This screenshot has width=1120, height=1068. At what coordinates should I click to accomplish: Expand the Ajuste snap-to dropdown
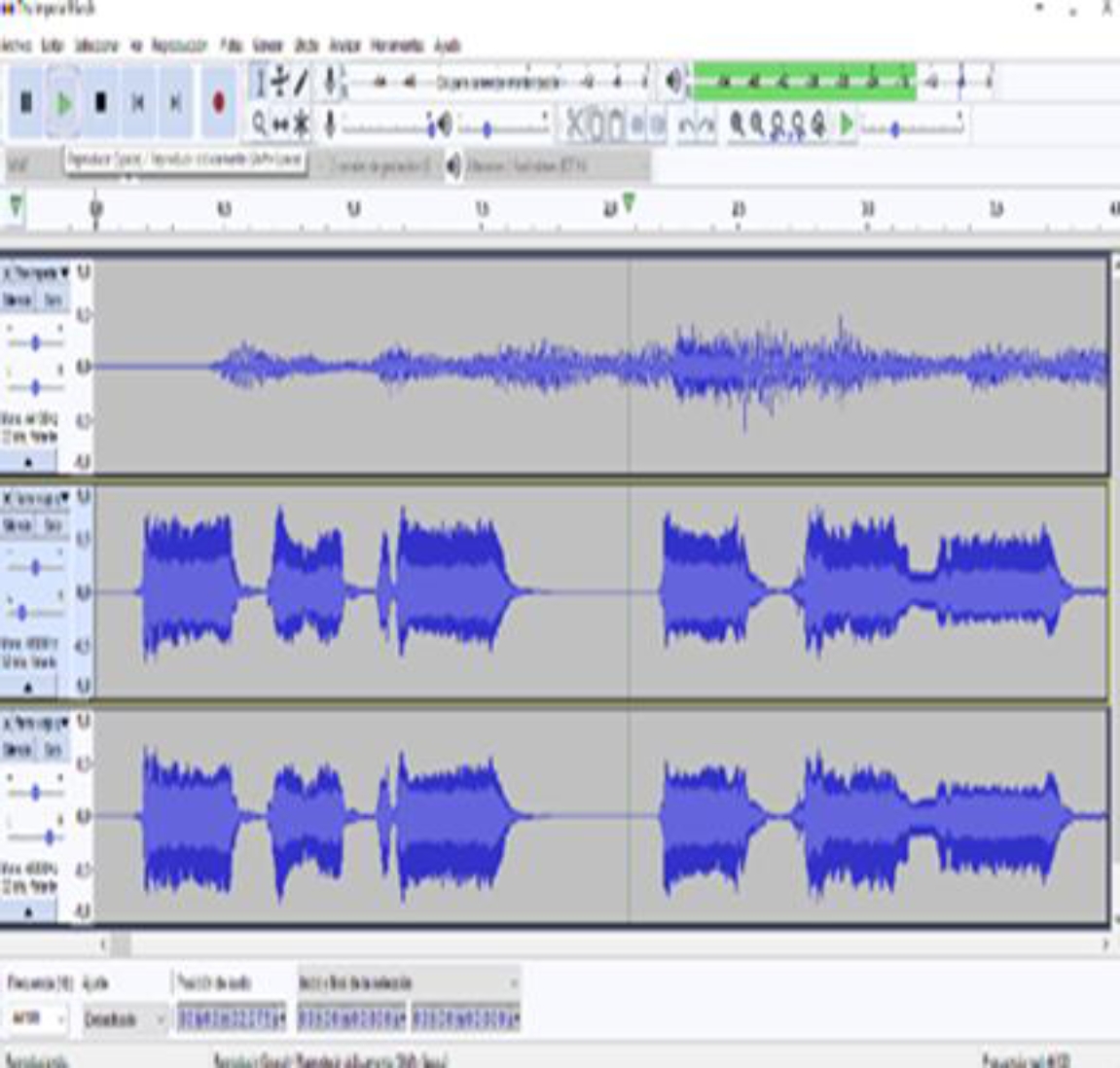pyautogui.click(x=161, y=1018)
